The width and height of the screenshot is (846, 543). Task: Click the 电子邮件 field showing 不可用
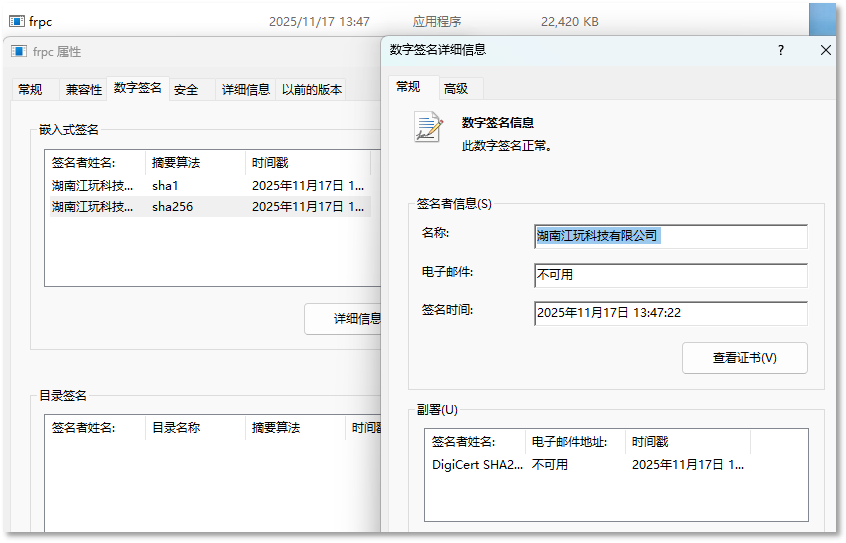point(671,275)
